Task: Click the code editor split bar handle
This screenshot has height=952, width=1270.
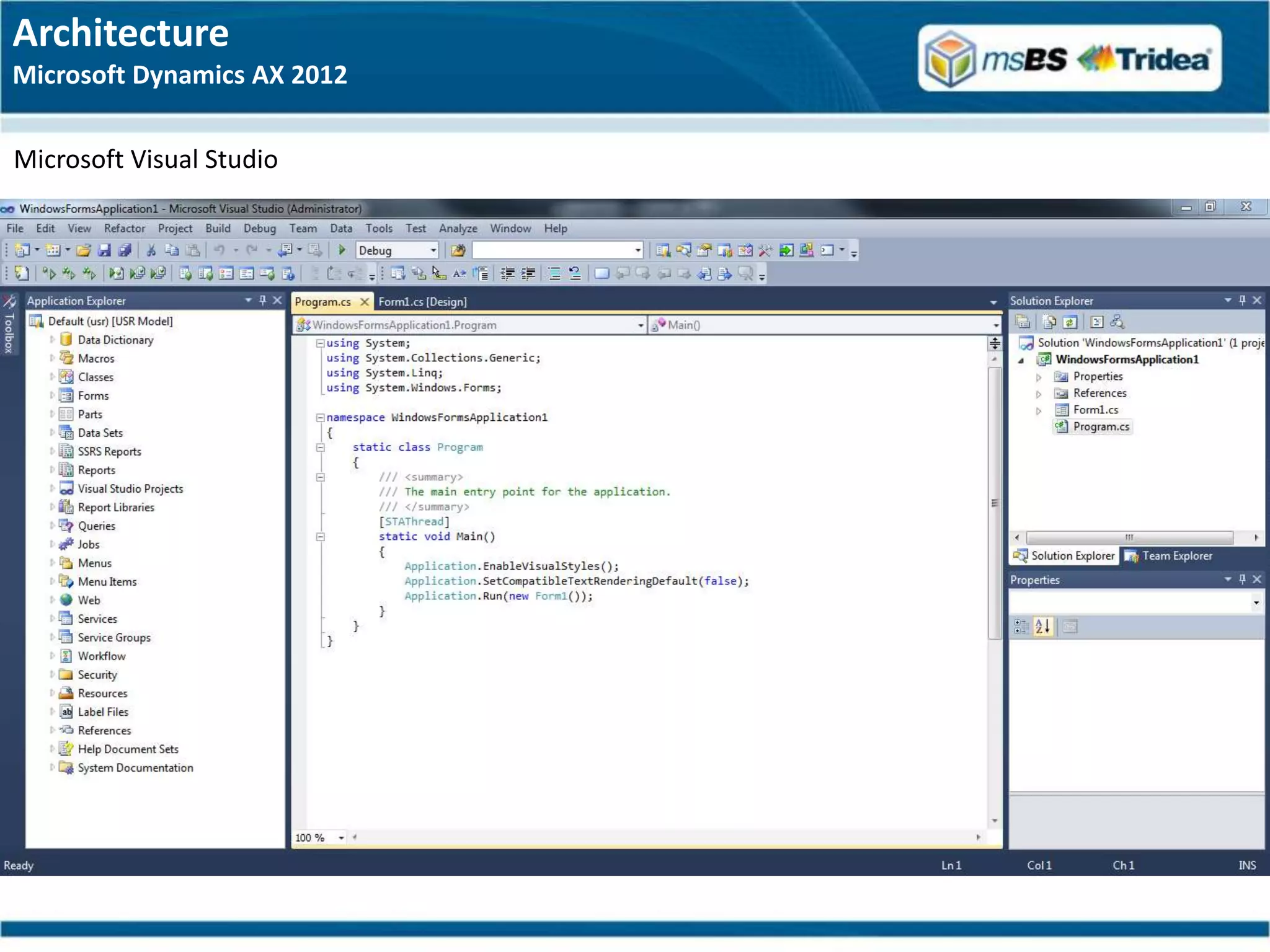Action: pyautogui.click(x=995, y=343)
